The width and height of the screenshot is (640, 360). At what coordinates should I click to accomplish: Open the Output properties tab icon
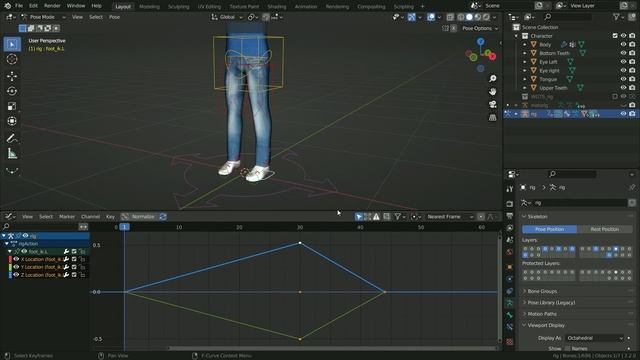coord(509,216)
